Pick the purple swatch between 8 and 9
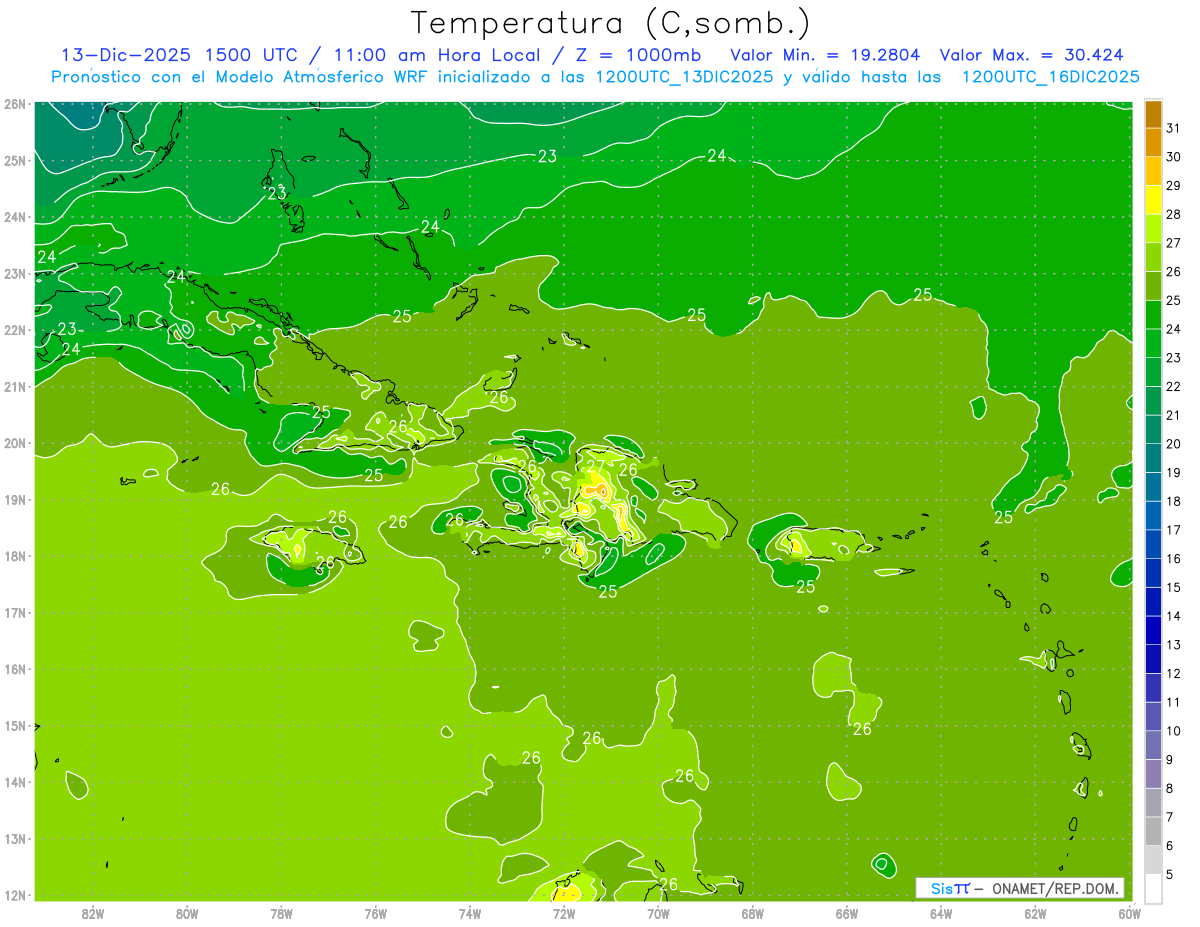The width and height of the screenshot is (1200, 927). tap(1153, 774)
